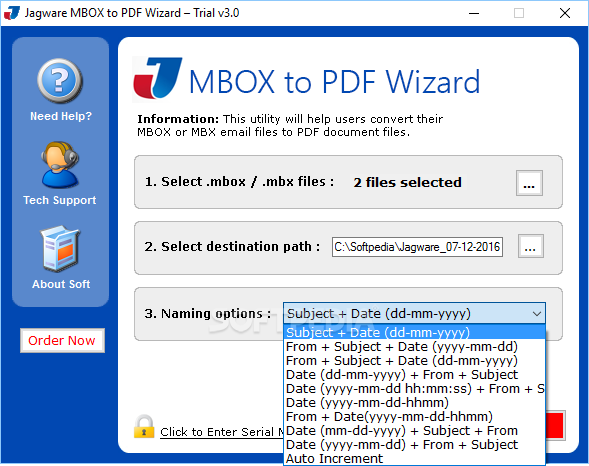Browse for .mbox / .mbx files
Screen dimensions: 589x466
click(x=529, y=183)
